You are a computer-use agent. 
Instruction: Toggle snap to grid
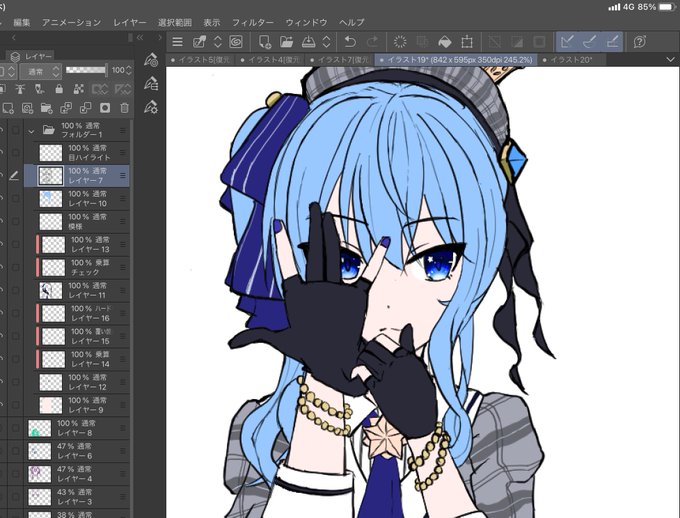coord(612,42)
